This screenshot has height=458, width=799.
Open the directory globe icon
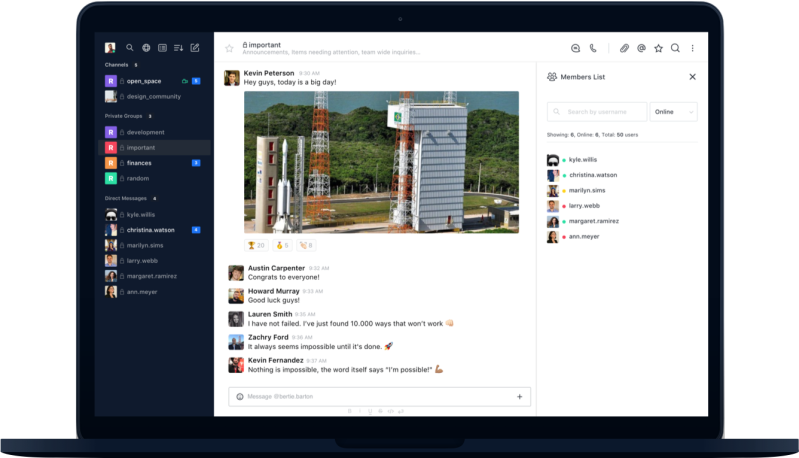tap(146, 48)
